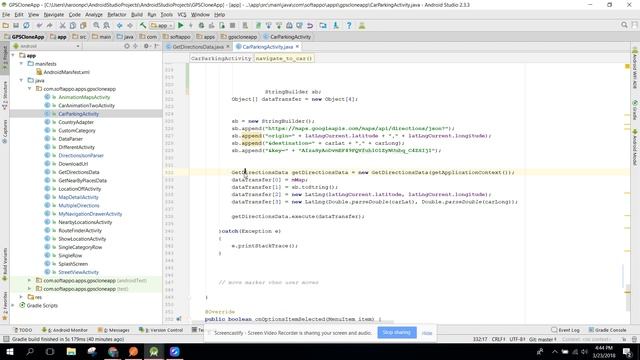Screen dimensions: 640x360
Task: Open the VCS menu
Action: 182,15
